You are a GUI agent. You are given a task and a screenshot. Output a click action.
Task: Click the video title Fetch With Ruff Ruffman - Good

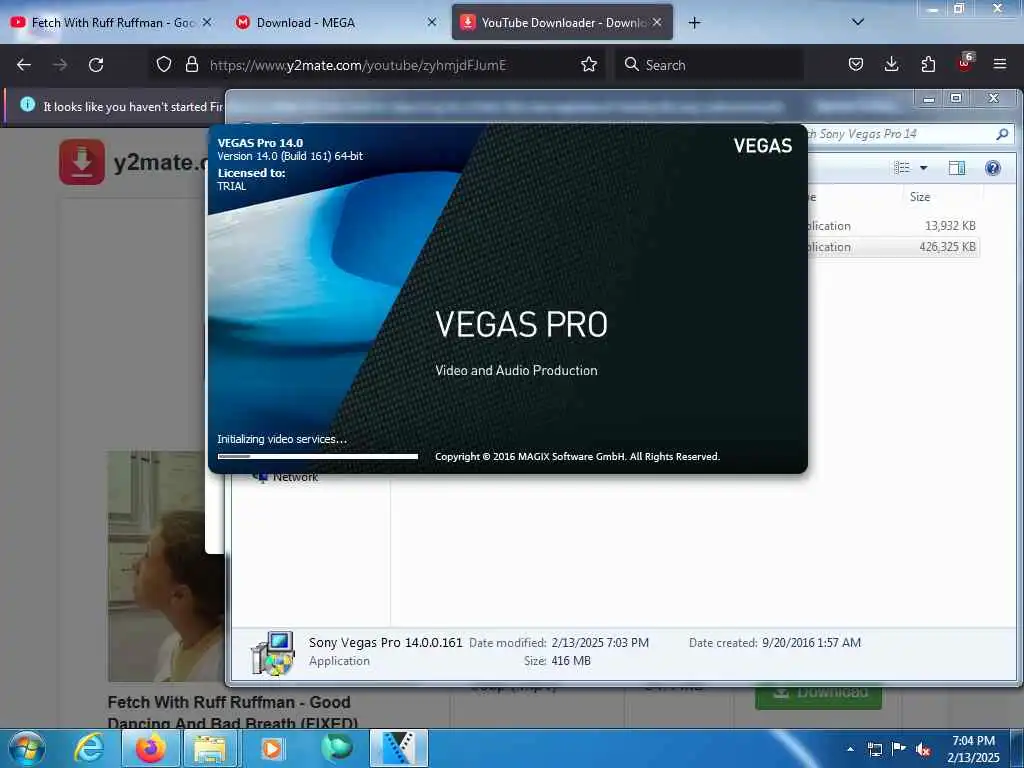pyautogui.click(x=229, y=702)
